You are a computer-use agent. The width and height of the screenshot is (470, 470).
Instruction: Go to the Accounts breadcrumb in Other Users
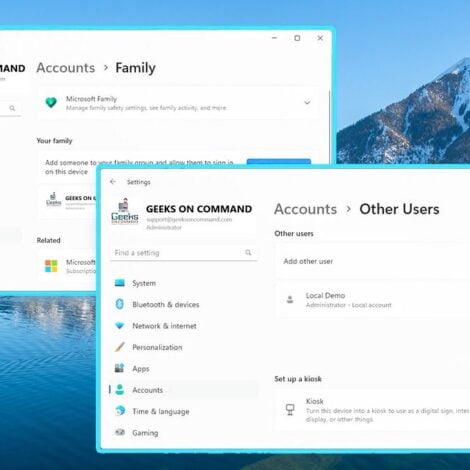305,209
